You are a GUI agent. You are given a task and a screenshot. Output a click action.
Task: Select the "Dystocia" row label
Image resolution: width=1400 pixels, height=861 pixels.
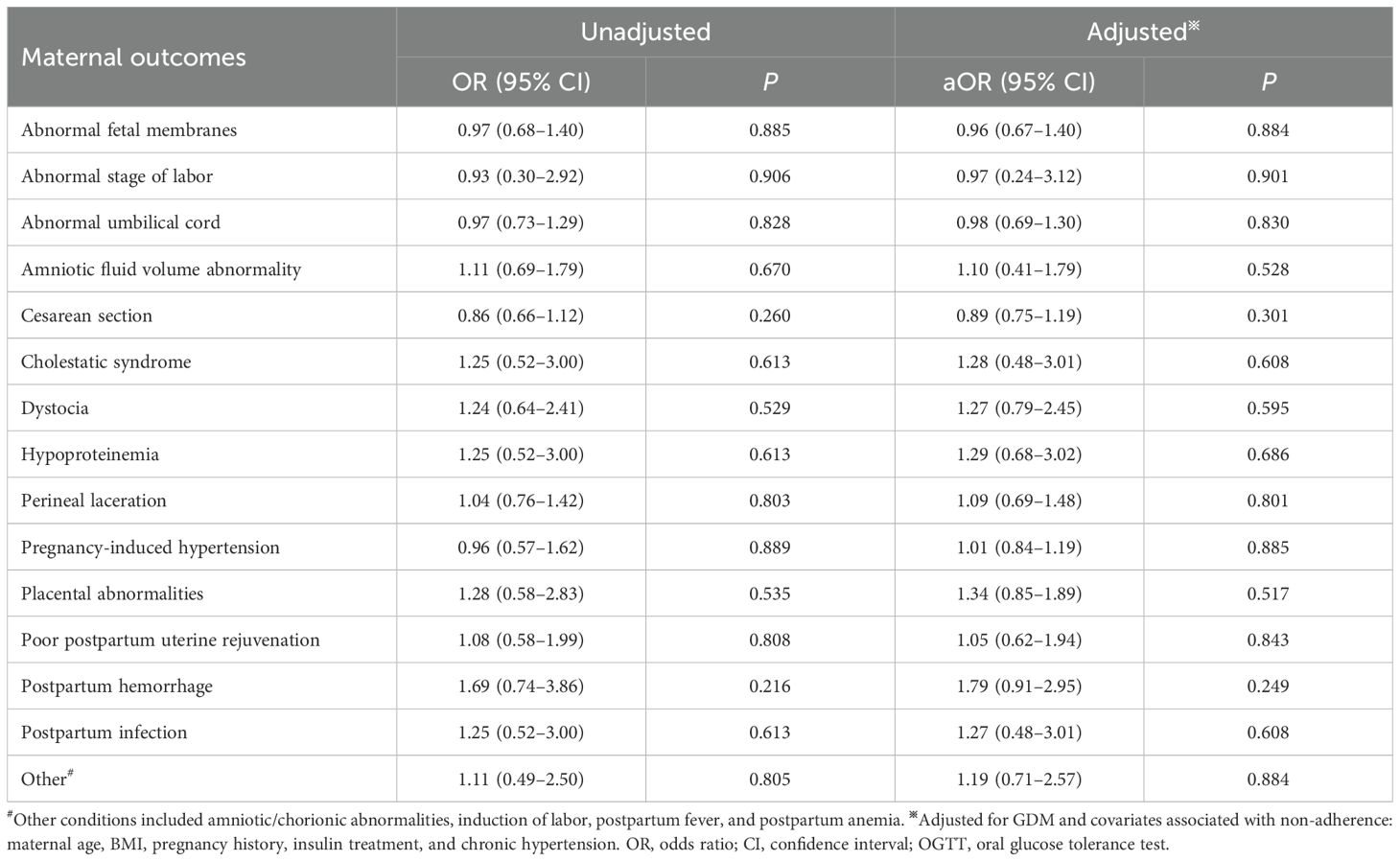point(55,408)
